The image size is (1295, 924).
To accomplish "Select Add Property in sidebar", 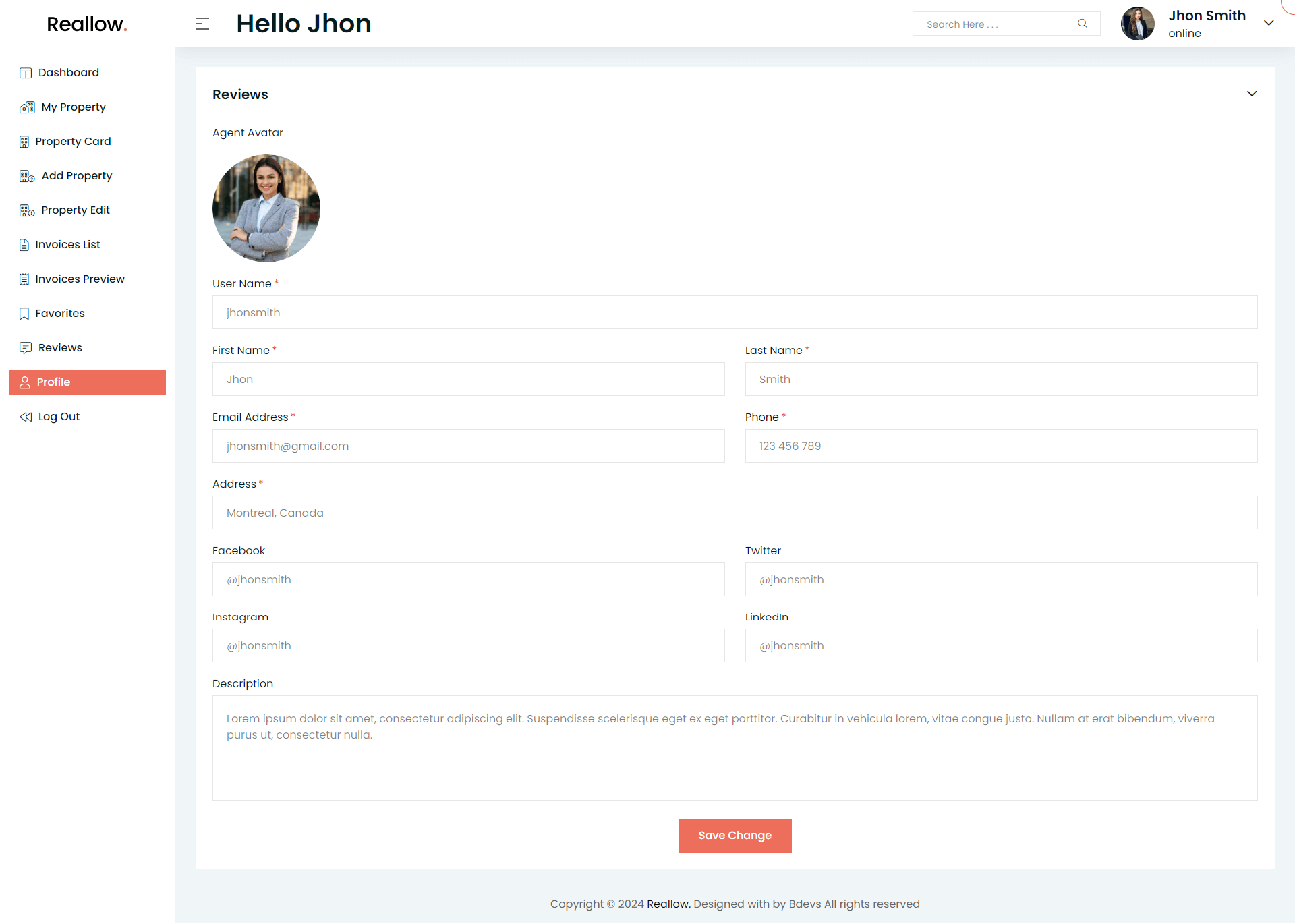I will coord(88,176).
